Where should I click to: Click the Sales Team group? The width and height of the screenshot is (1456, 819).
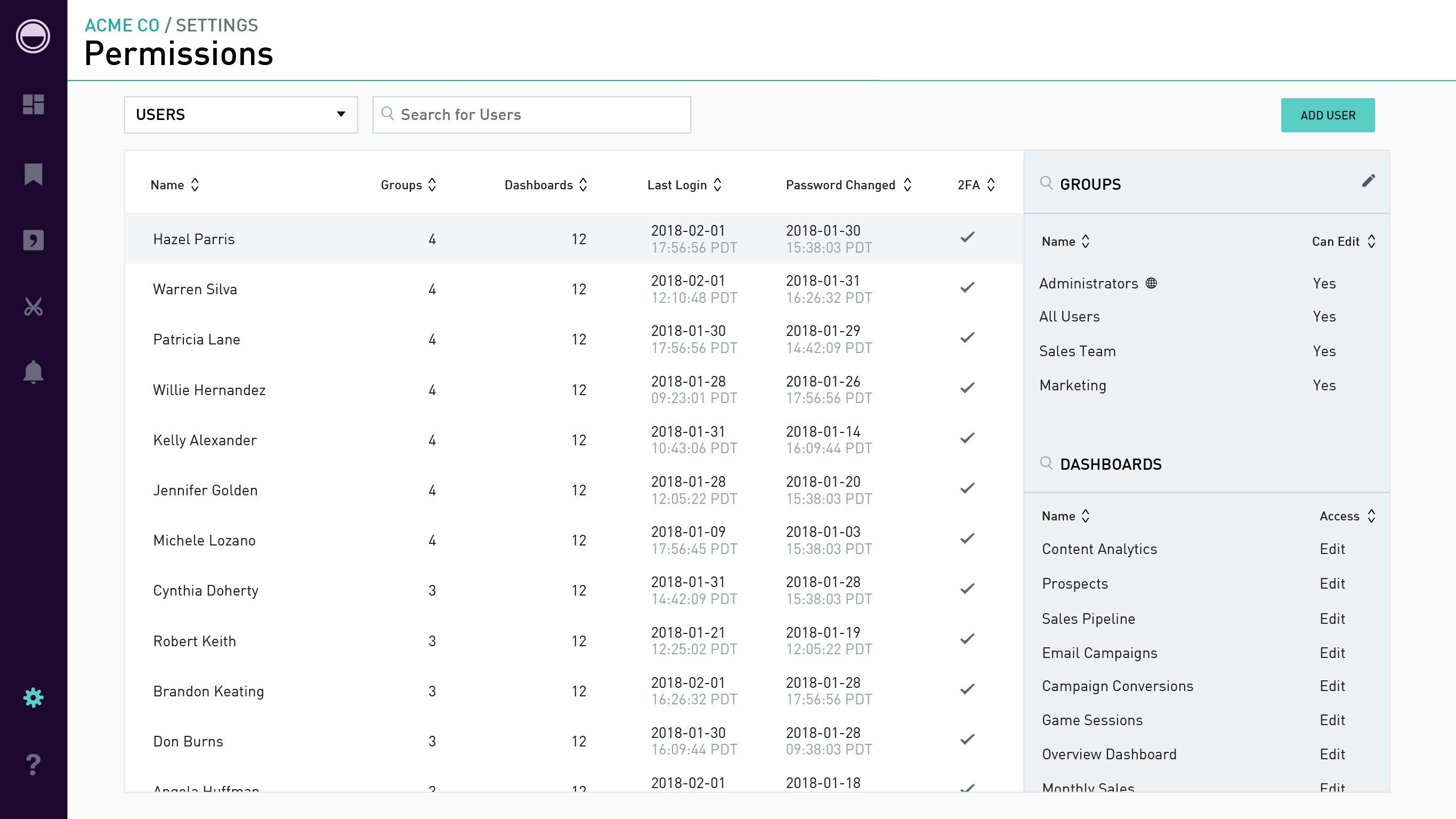pyautogui.click(x=1077, y=351)
